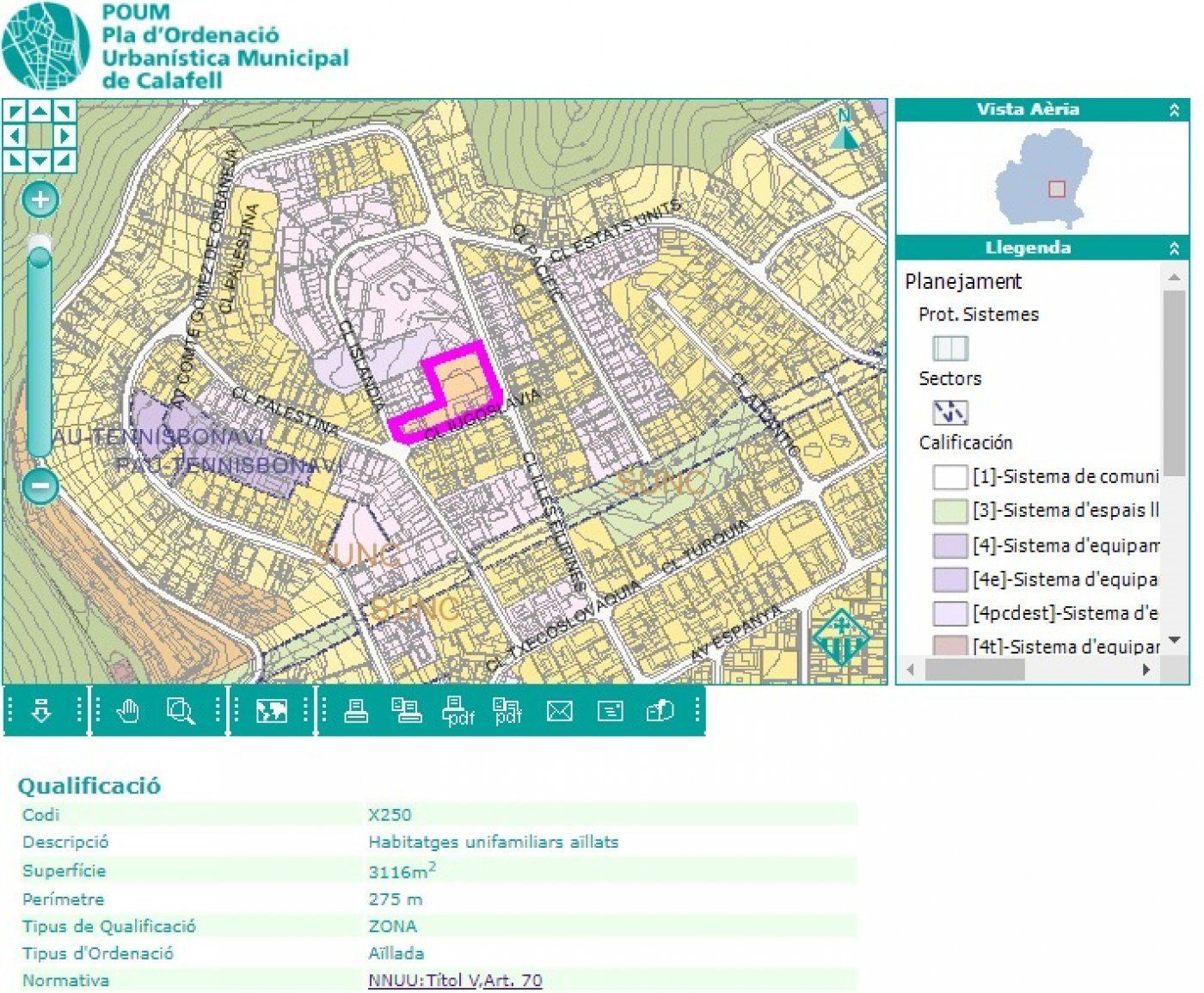Click the zoom in plus button
The image size is (1204, 993).
[40, 200]
